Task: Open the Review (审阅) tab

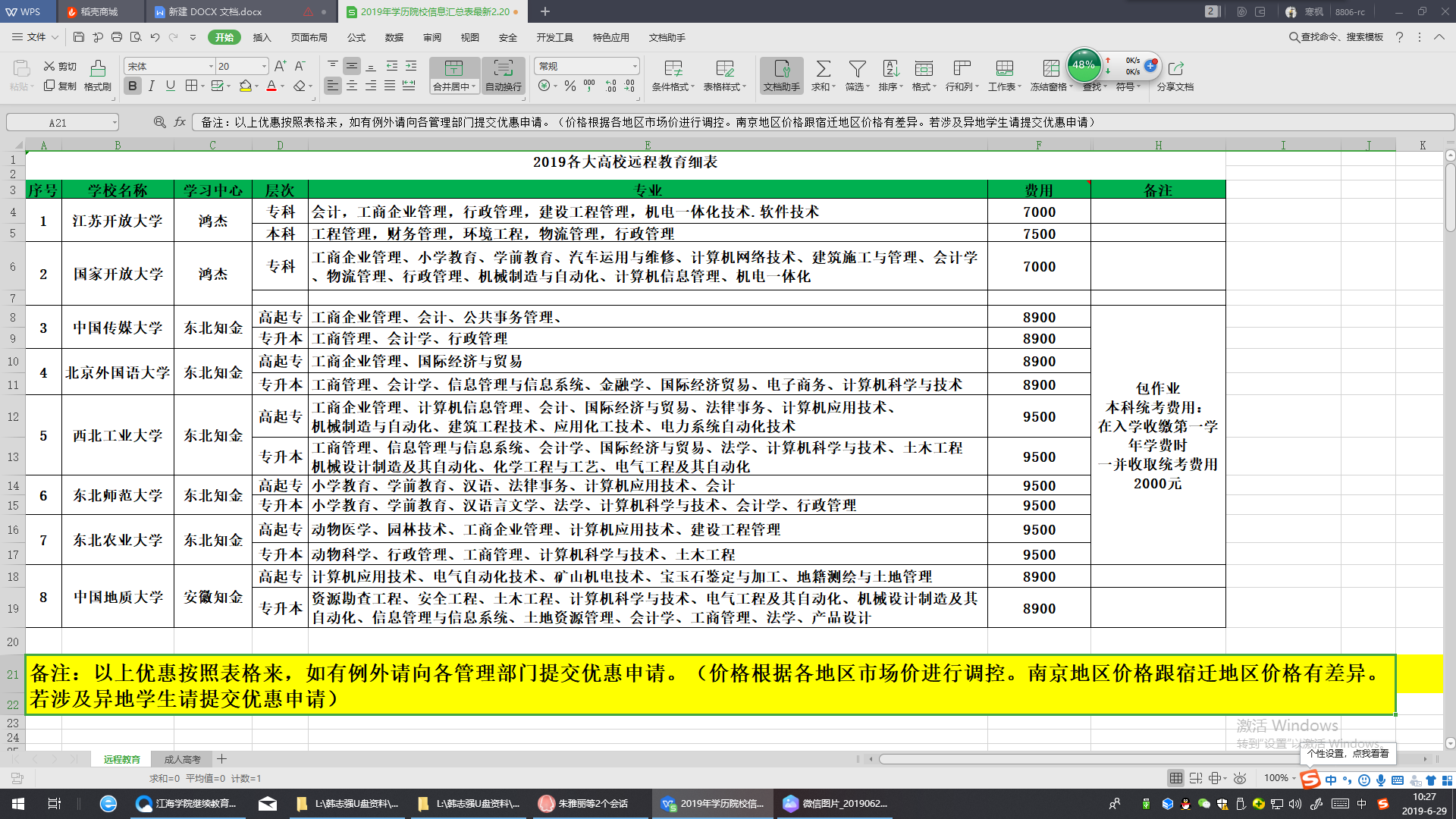Action: point(432,37)
